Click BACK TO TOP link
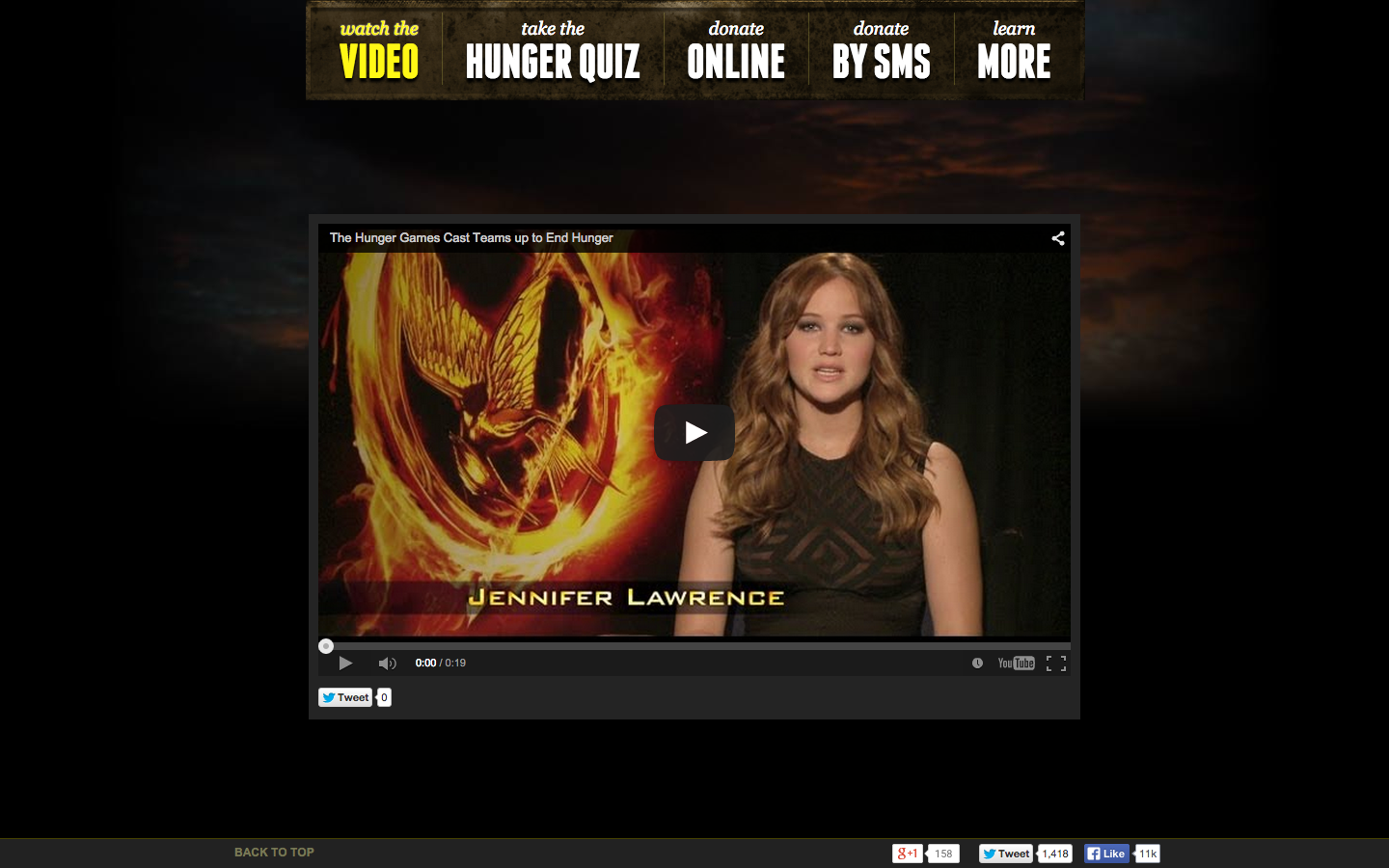1389x868 pixels. (x=274, y=853)
